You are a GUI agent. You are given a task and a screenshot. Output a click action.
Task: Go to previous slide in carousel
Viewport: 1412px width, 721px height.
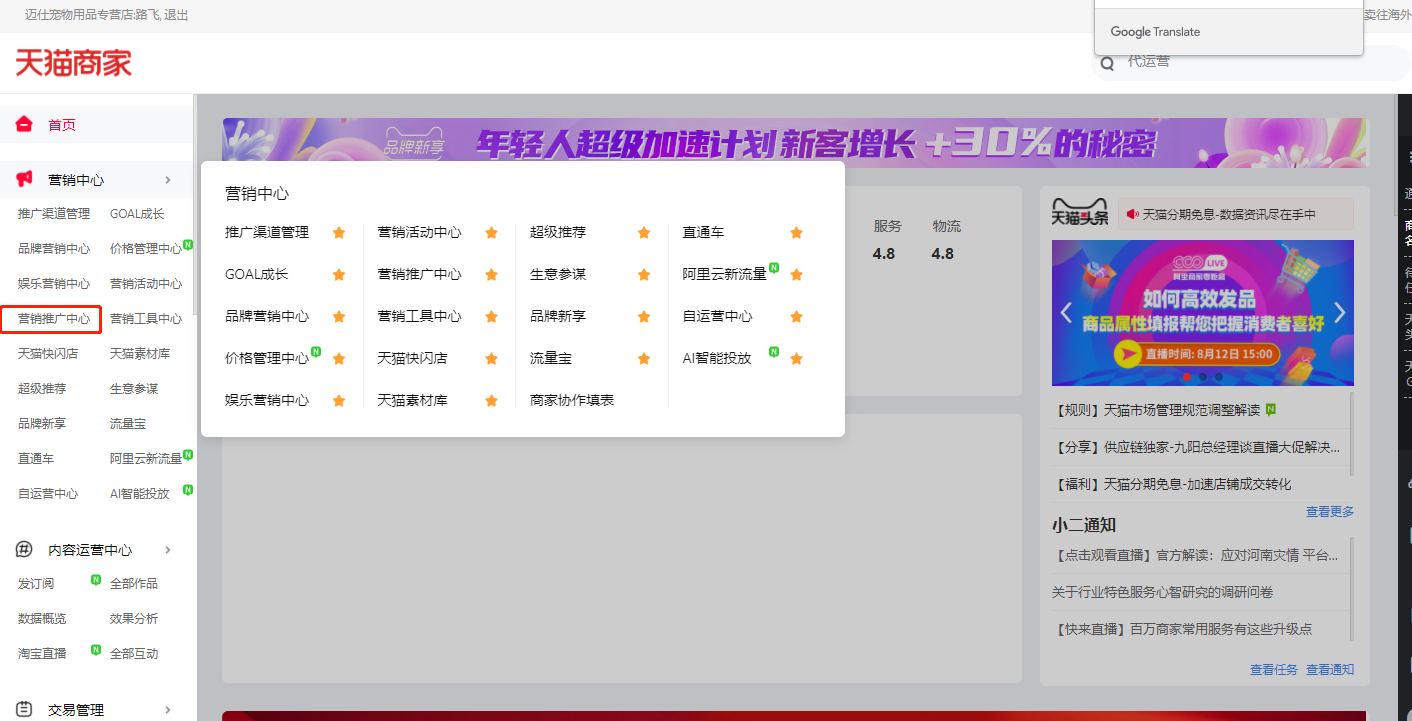[x=1066, y=312]
